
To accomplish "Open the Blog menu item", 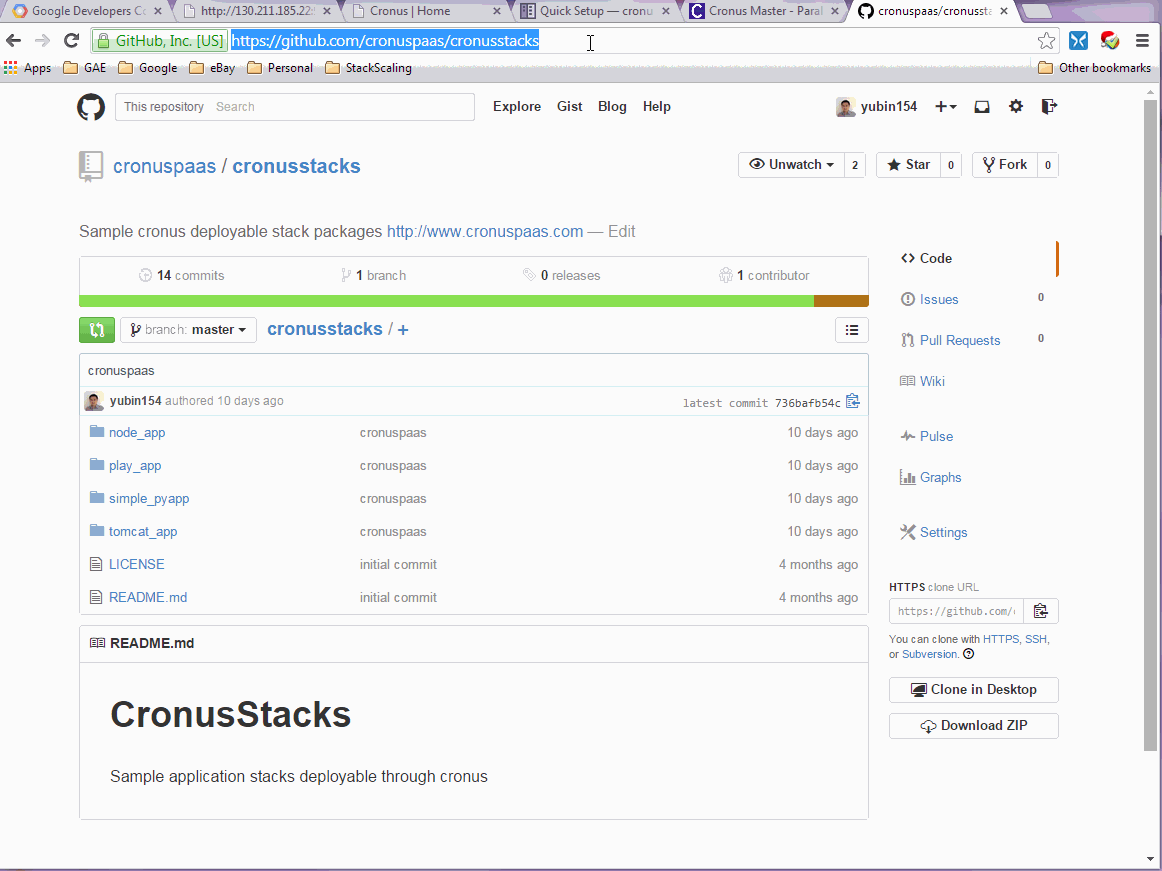I will click(612, 107).
